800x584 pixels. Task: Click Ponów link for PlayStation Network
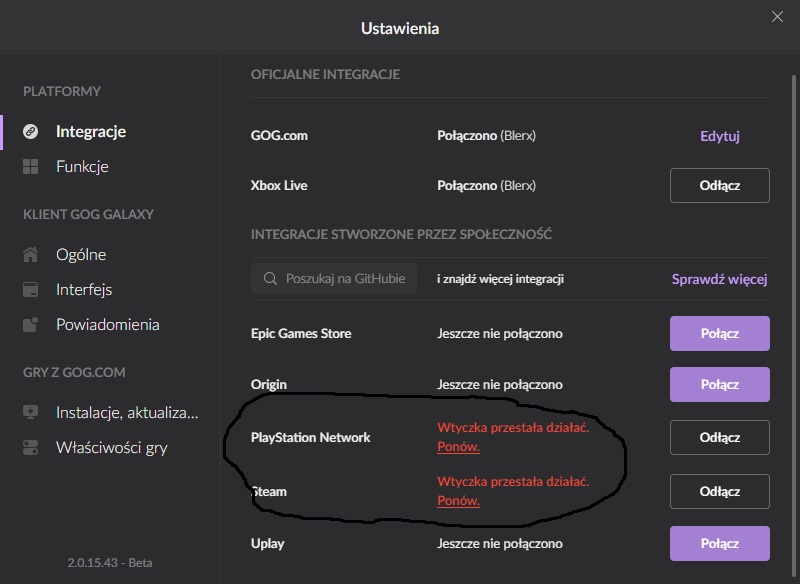point(458,447)
